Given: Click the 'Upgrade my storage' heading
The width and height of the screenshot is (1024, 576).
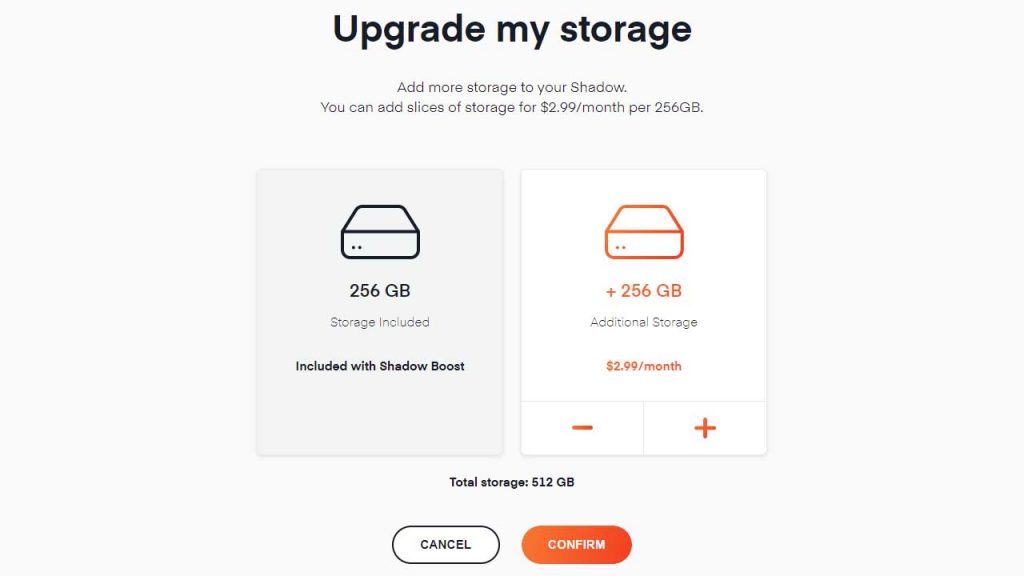Looking at the screenshot, I should pyautogui.click(x=512, y=29).
